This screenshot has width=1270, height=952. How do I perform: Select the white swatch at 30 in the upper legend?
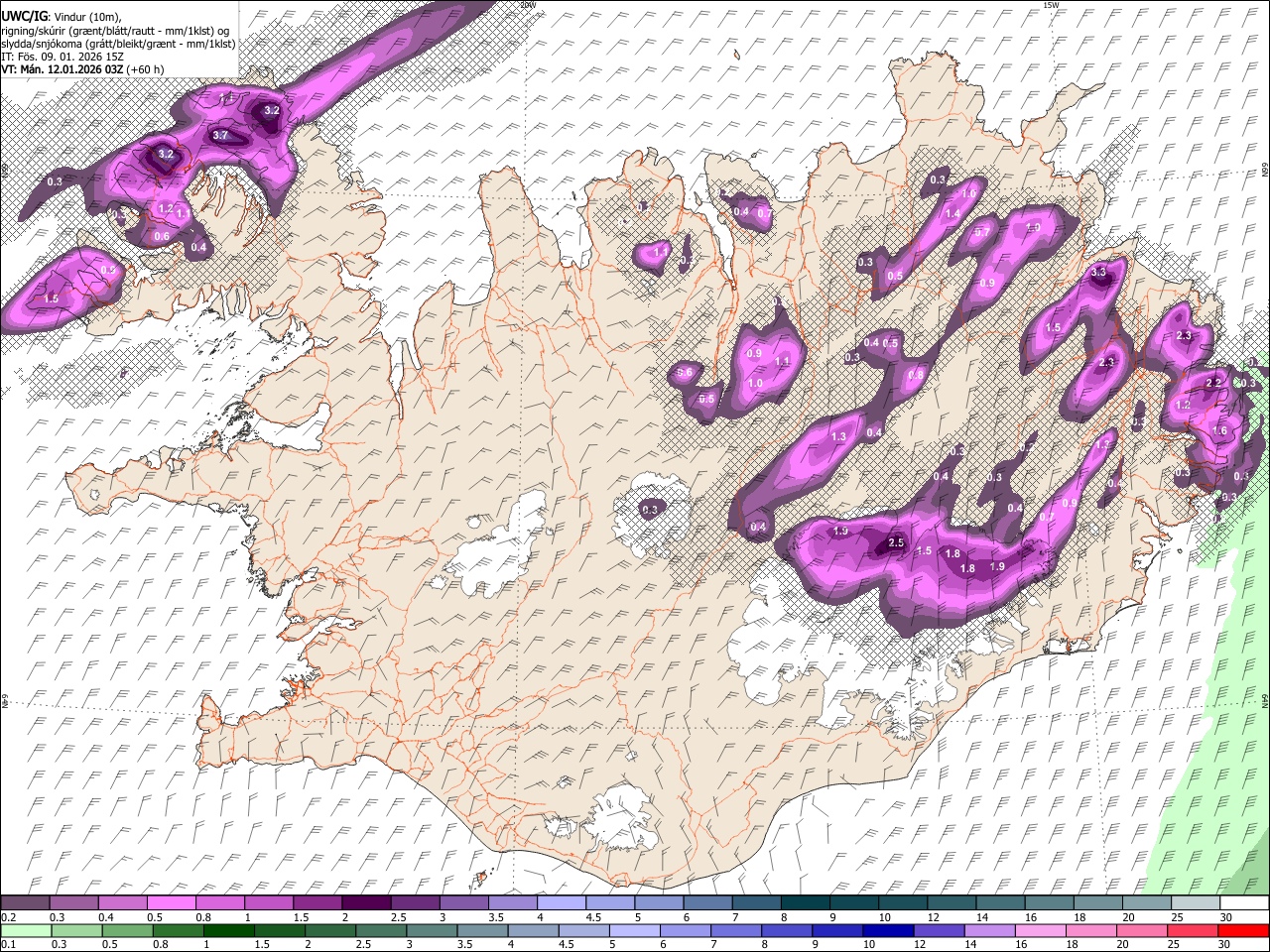(1244, 903)
